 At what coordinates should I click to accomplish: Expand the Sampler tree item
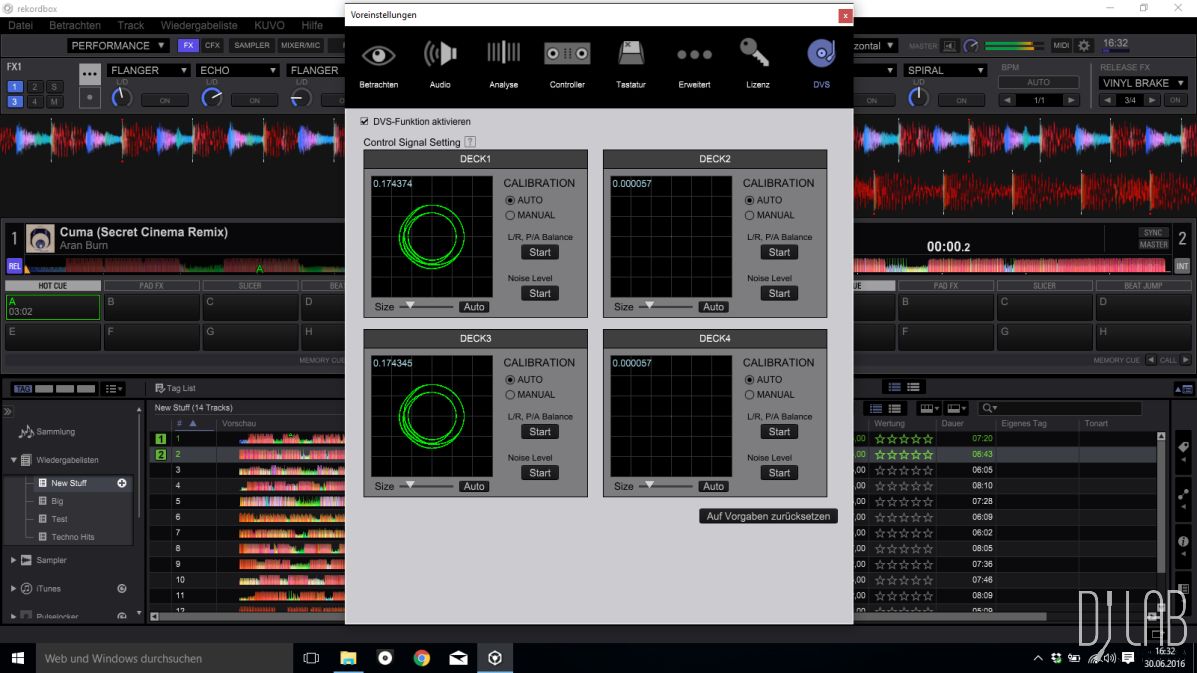[14, 560]
